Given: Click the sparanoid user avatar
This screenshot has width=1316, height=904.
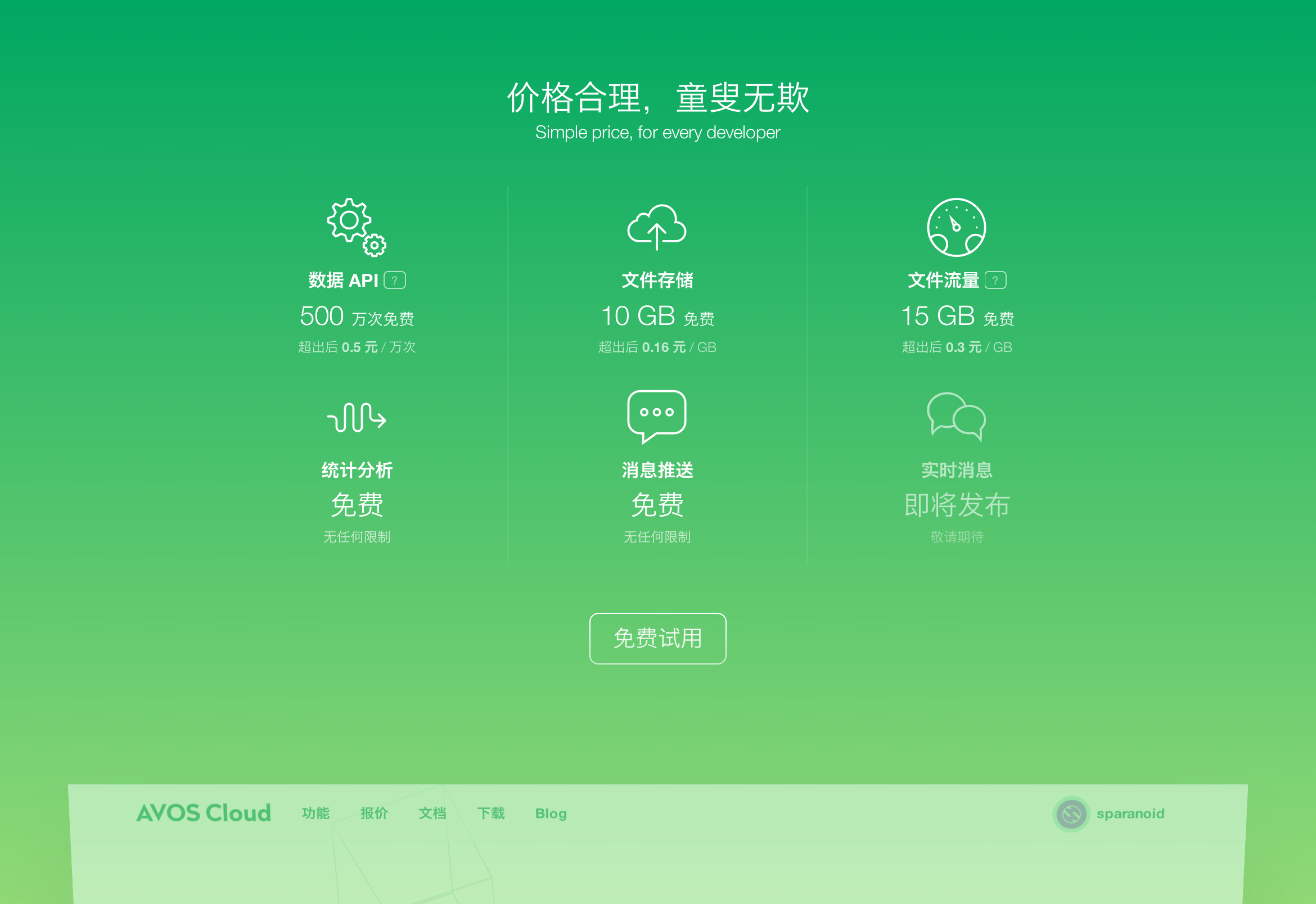Looking at the screenshot, I should click(x=1071, y=814).
